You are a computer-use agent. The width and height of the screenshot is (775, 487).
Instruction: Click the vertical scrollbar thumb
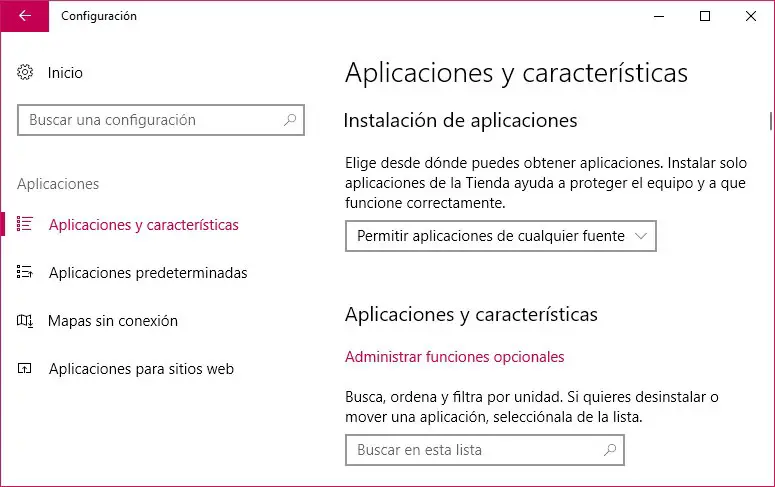coord(770,120)
